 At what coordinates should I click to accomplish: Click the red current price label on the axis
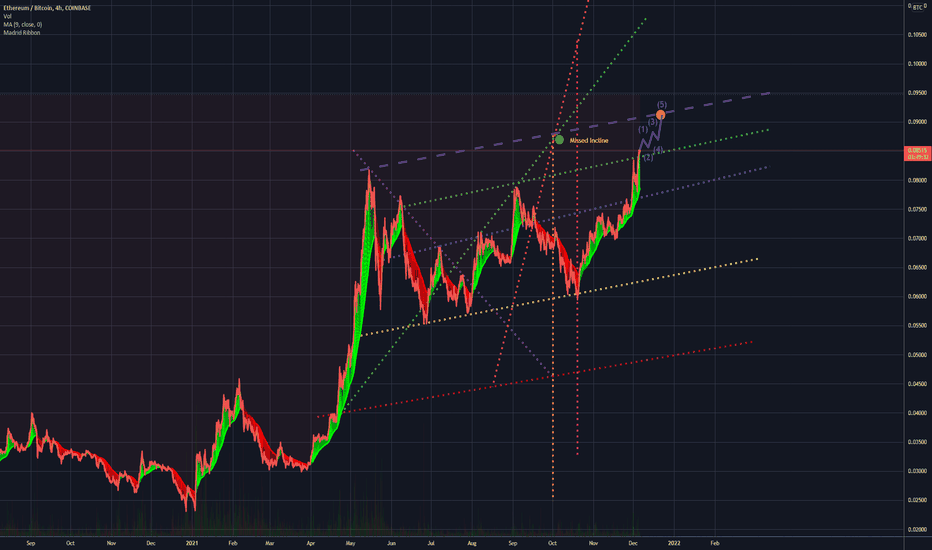pos(916,153)
